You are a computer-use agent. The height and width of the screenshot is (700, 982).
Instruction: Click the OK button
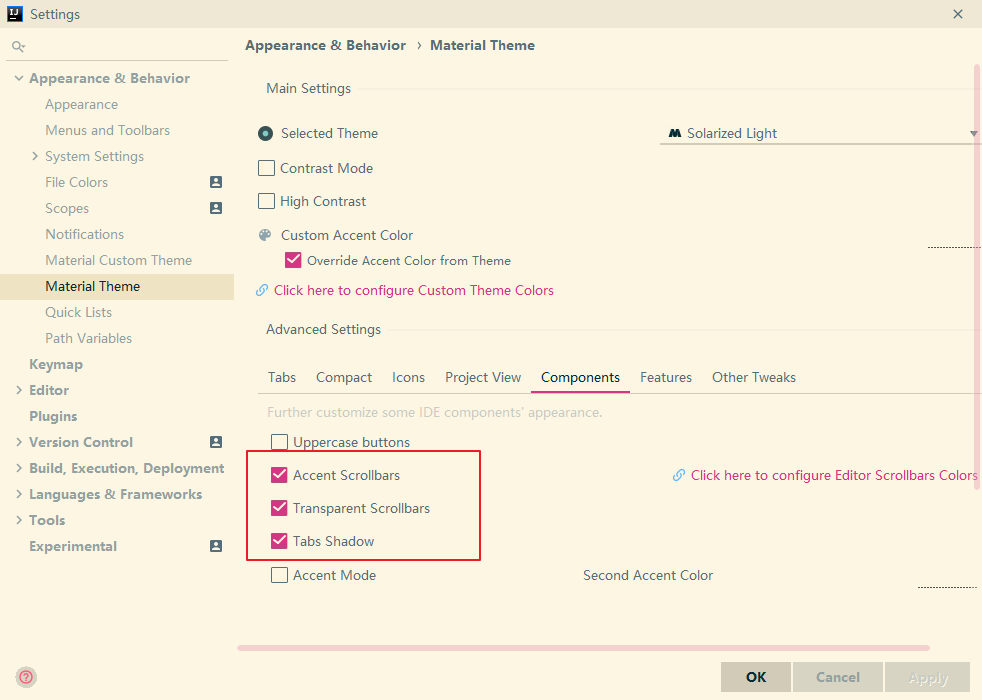click(x=755, y=677)
